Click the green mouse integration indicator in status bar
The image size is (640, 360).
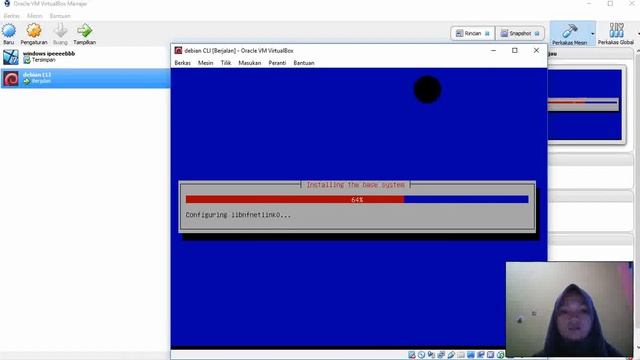tap(501, 355)
